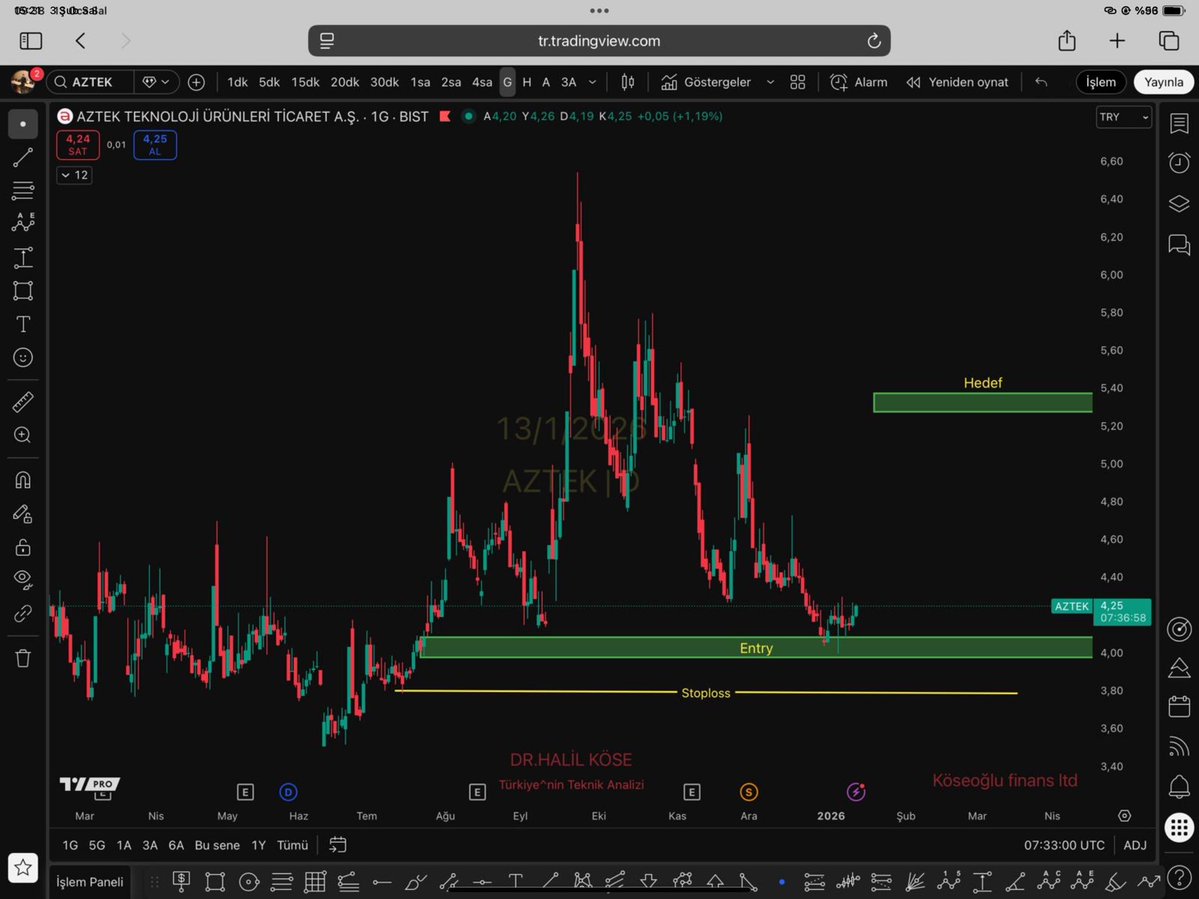Select the geometric shapes tool
Viewport: 1199px width, 899px height.
pos(23,290)
